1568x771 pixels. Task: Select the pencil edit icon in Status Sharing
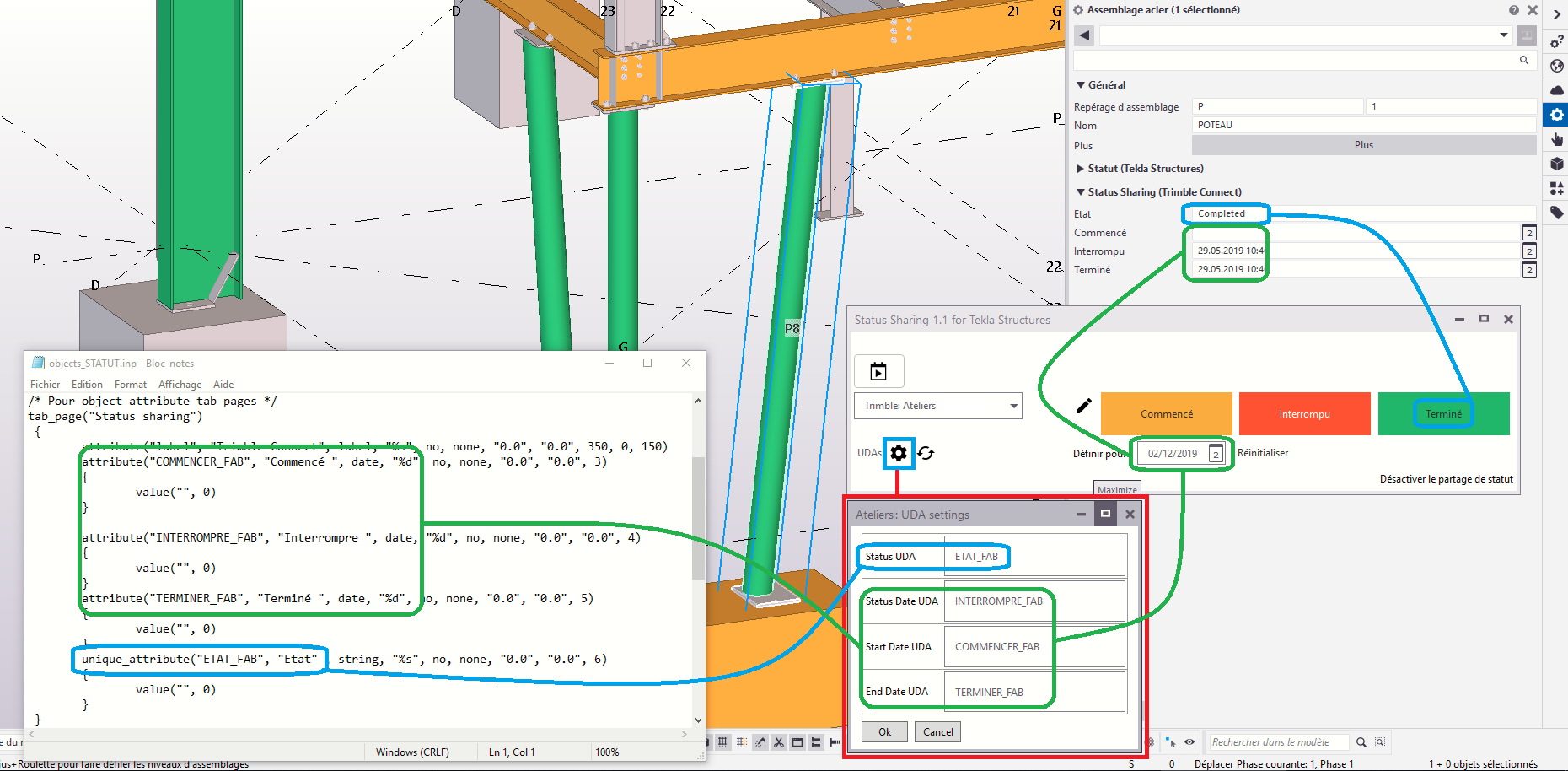tap(1084, 406)
